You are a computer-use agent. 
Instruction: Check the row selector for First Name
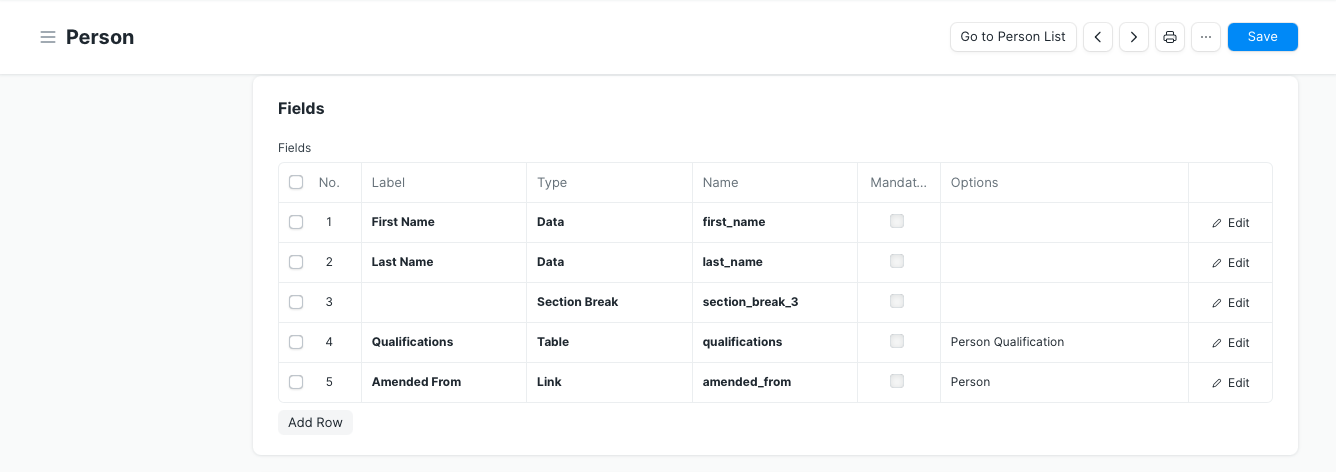coord(296,222)
